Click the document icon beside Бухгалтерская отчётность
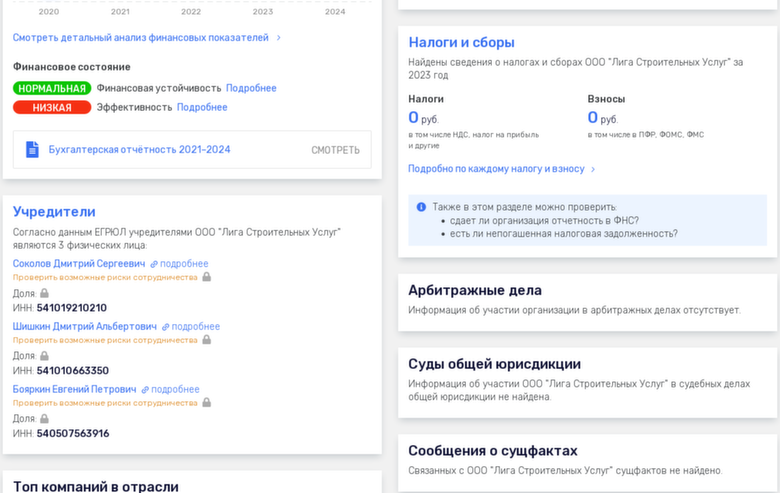This screenshot has height=493, width=780. (x=32, y=150)
